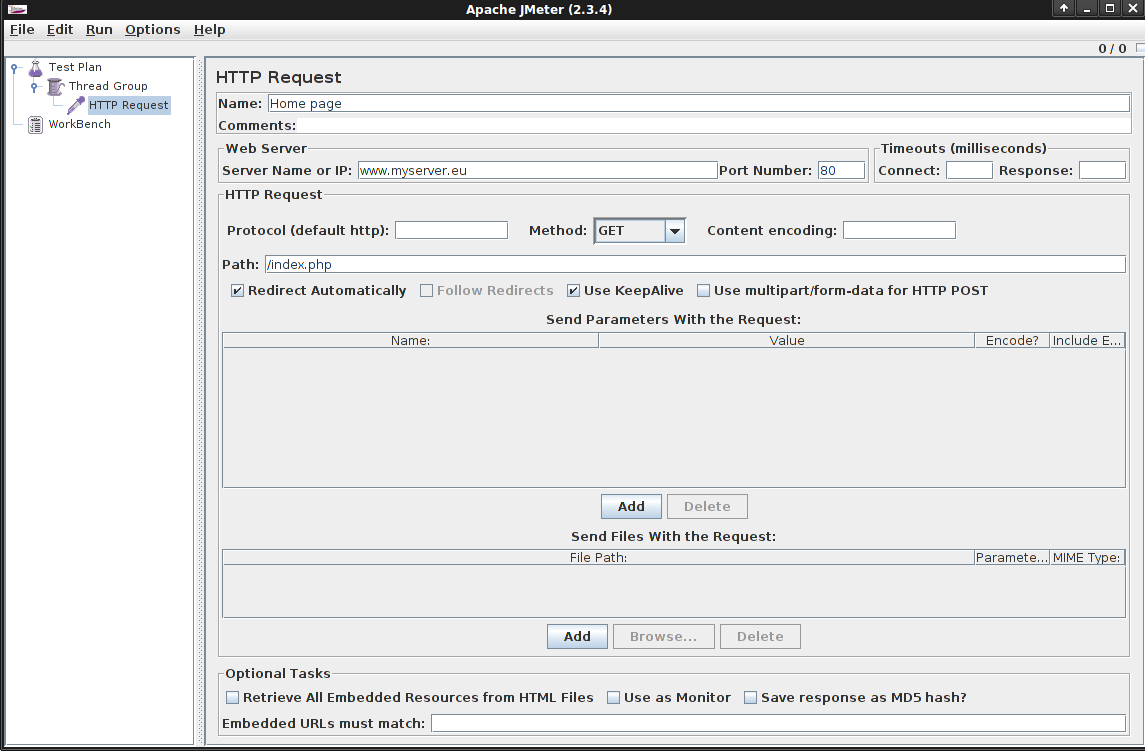Image resolution: width=1145 pixels, height=751 pixels.
Task: Select the HTTP Request tree node
Action: click(129, 105)
